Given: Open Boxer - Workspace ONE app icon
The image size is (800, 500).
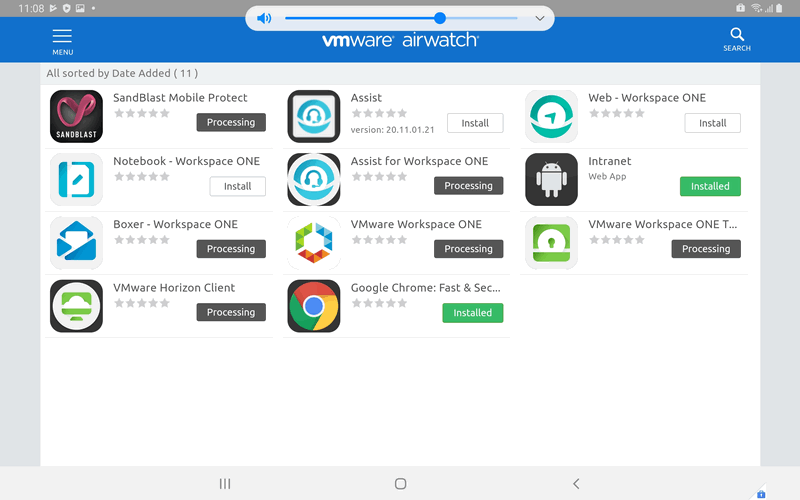Looking at the screenshot, I should [x=77, y=243].
